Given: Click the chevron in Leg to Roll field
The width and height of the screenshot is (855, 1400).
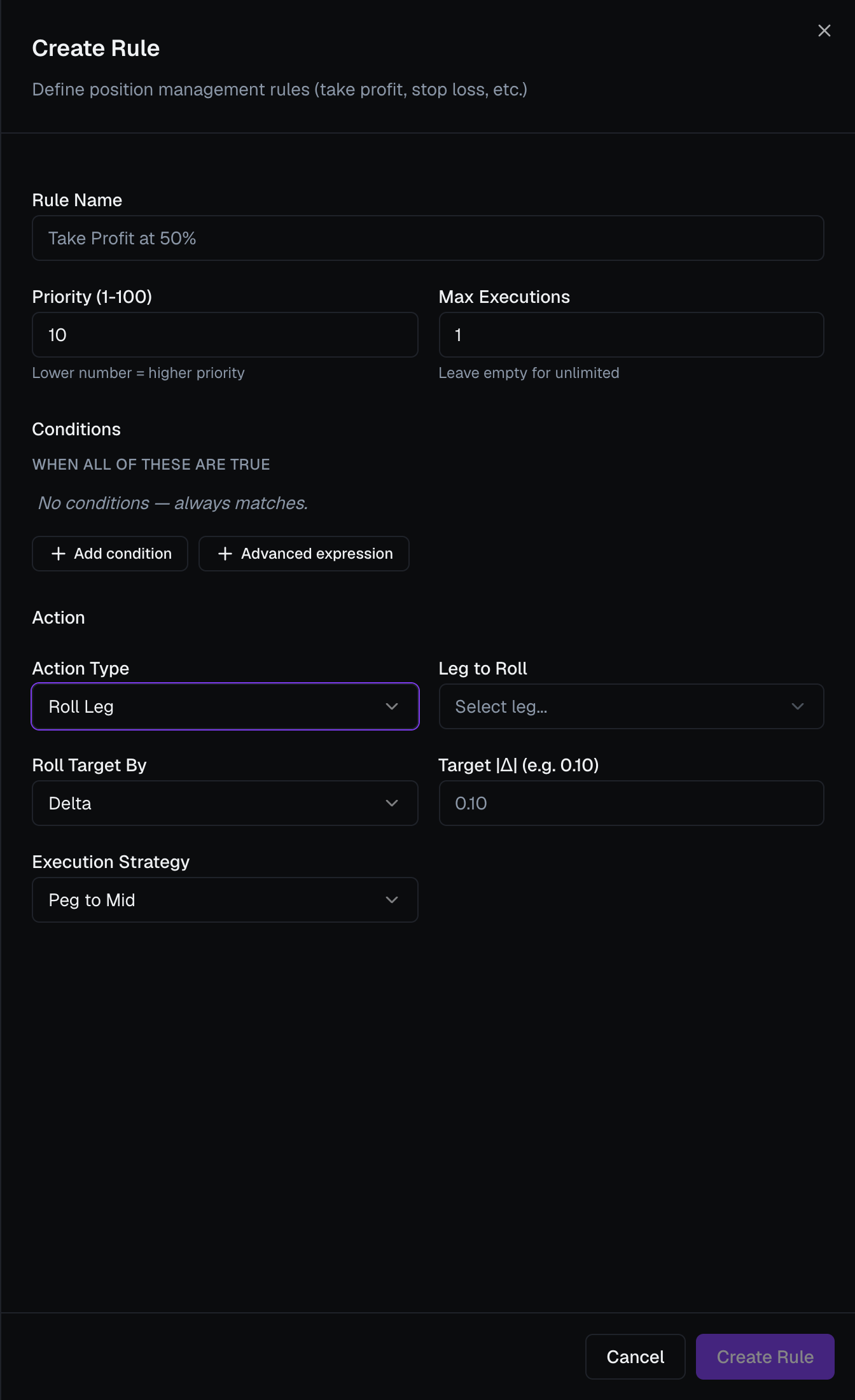Looking at the screenshot, I should 798,706.
